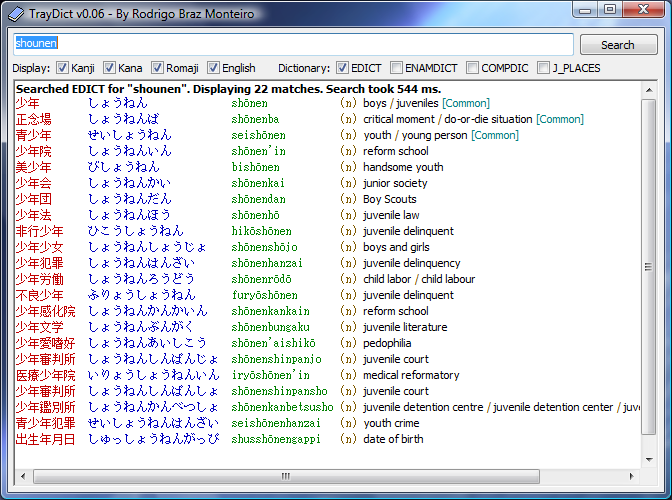
Task: Toggle the English display checkbox
Action: point(213,68)
